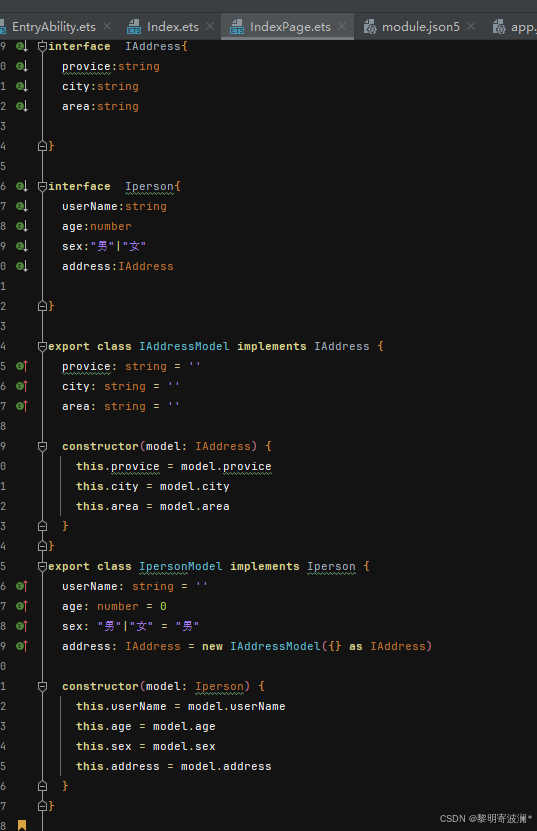Close the module.json5 tab
Screen dimensions: 537x831
point(471,26)
